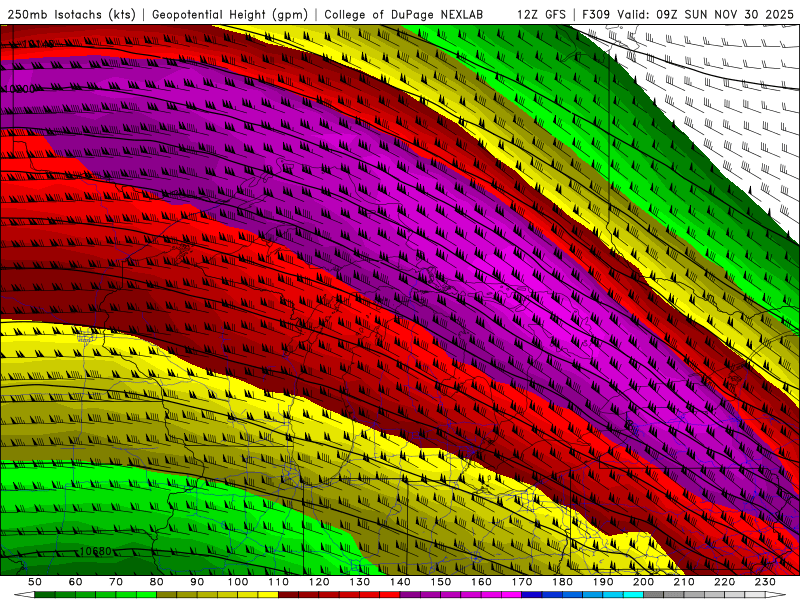The width and height of the screenshot is (800, 600).
Task: Click the 150 value on the color scale
Action: 441,582
